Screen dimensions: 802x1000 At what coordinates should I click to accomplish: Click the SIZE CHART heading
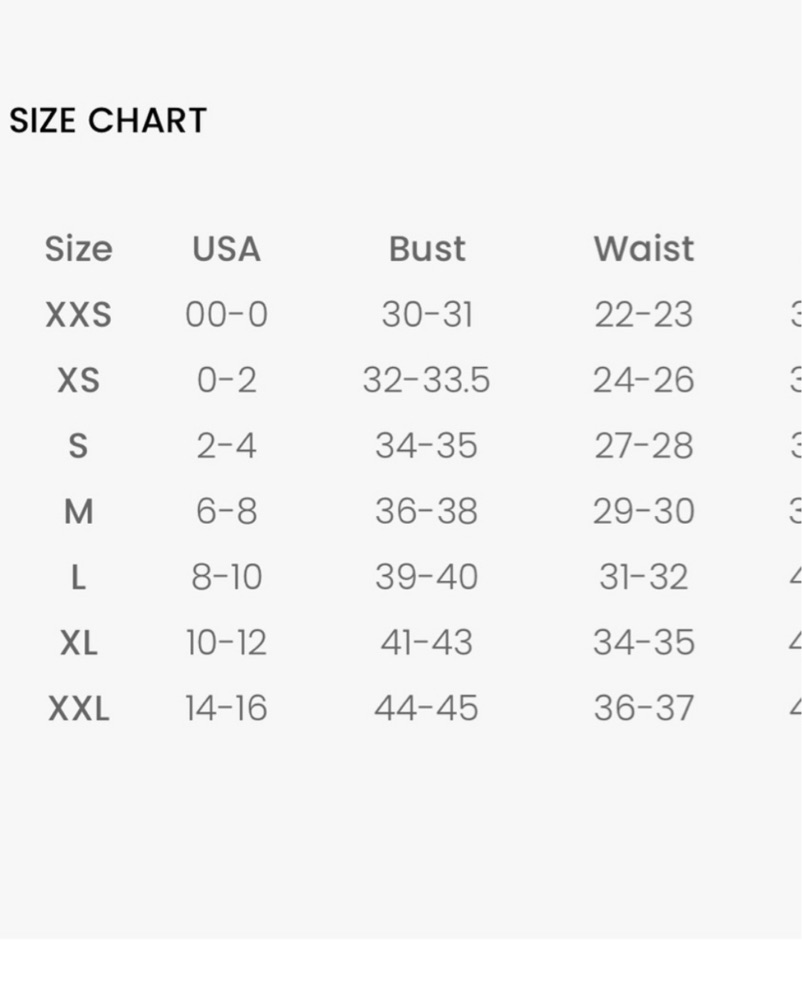[108, 120]
